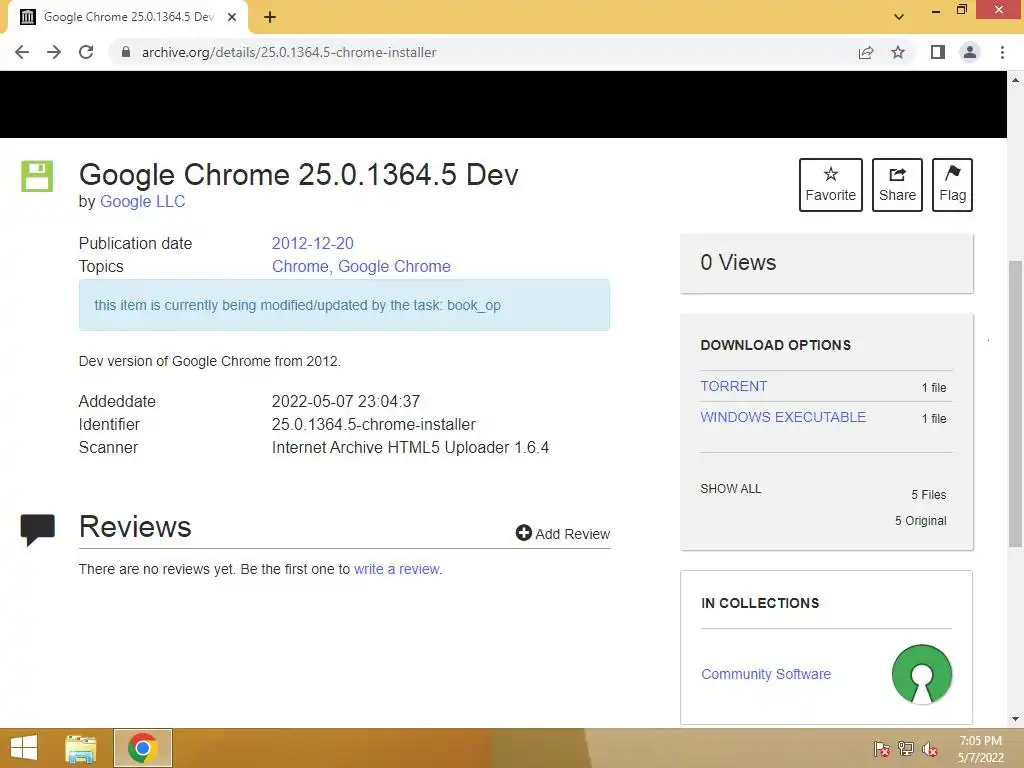The height and width of the screenshot is (768, 1024).
Task: Click the Reviews speech bubble icon
Action: tap(38, 530)
